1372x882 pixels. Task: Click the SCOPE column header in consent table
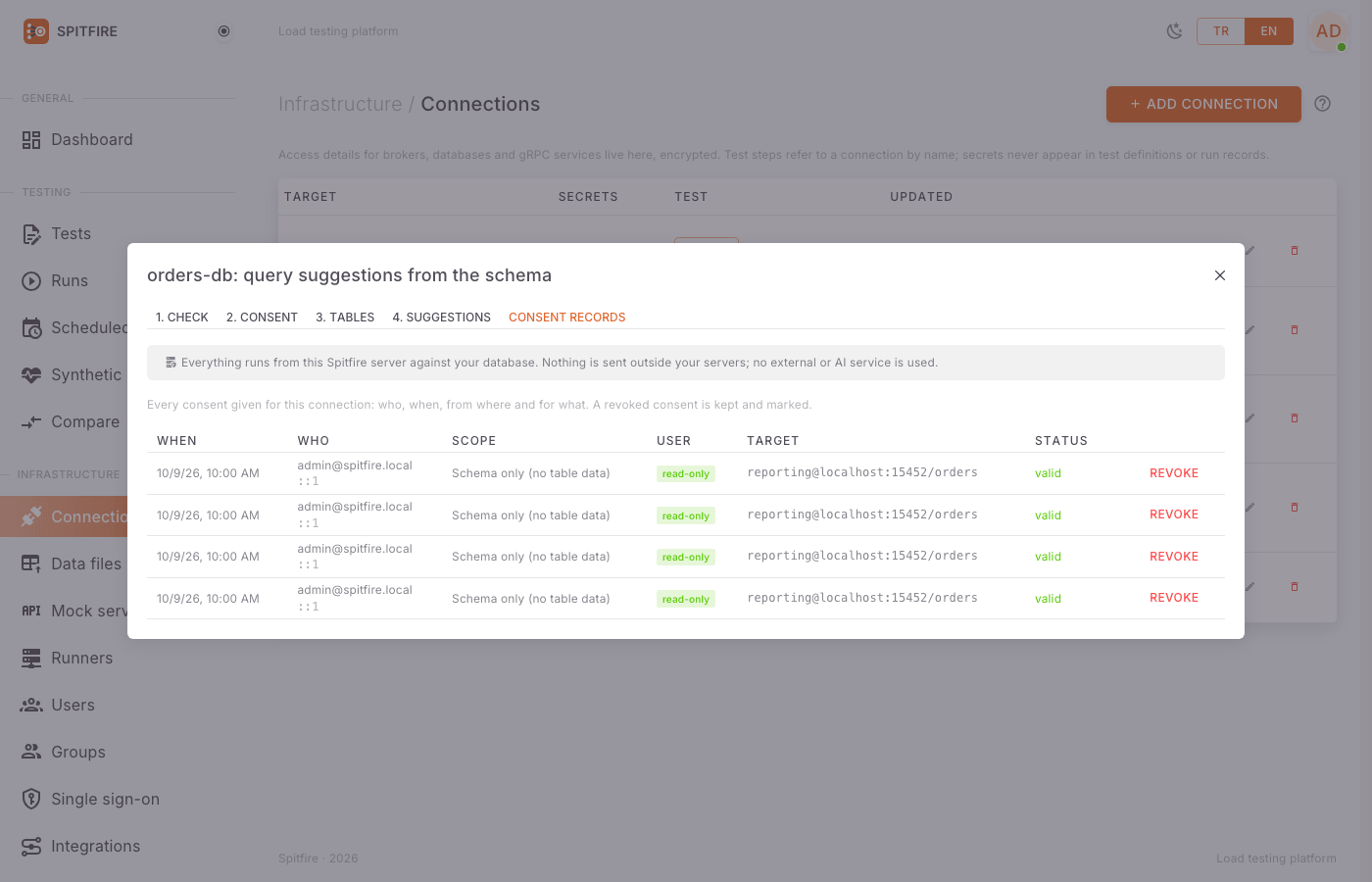pyautogui.click(x=474, y=441)
